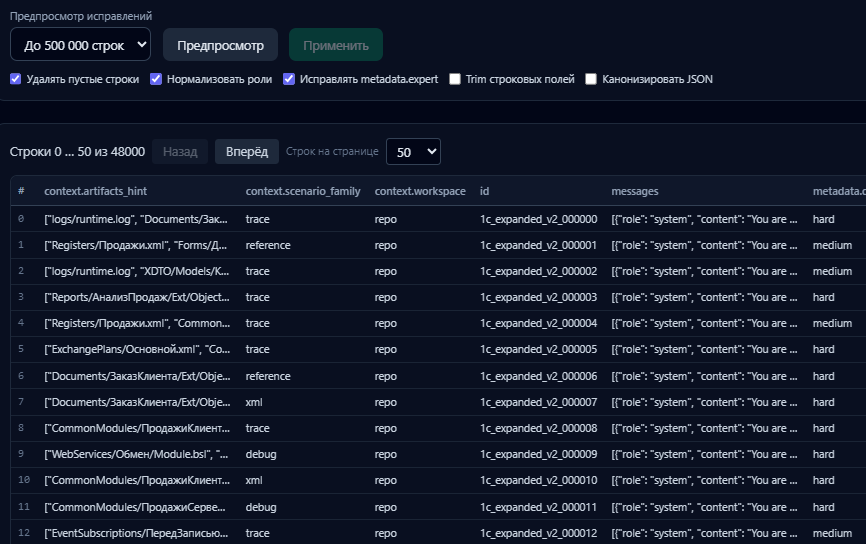Image resolution: width=866 pixels, height=544 pixels.
Task: Toggle 'Нормализовать роли' checkbox
Action: pyautogui.click(x=156, y=79)
